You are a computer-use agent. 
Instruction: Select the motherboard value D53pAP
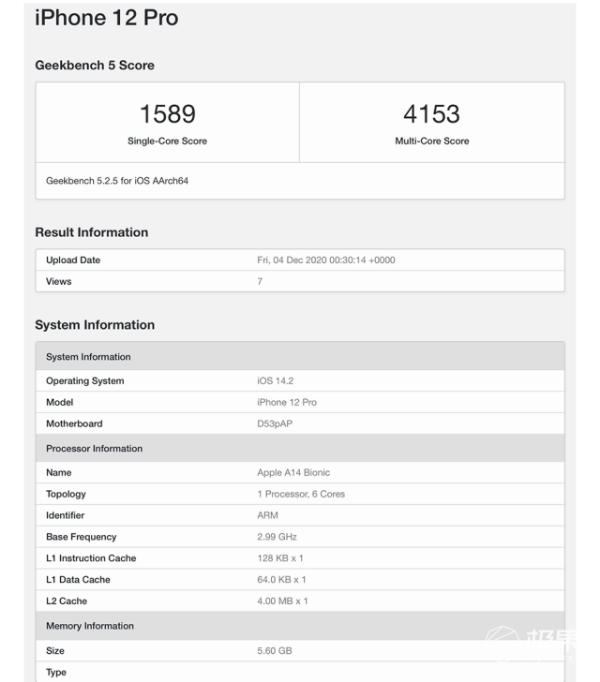(275, 424)
